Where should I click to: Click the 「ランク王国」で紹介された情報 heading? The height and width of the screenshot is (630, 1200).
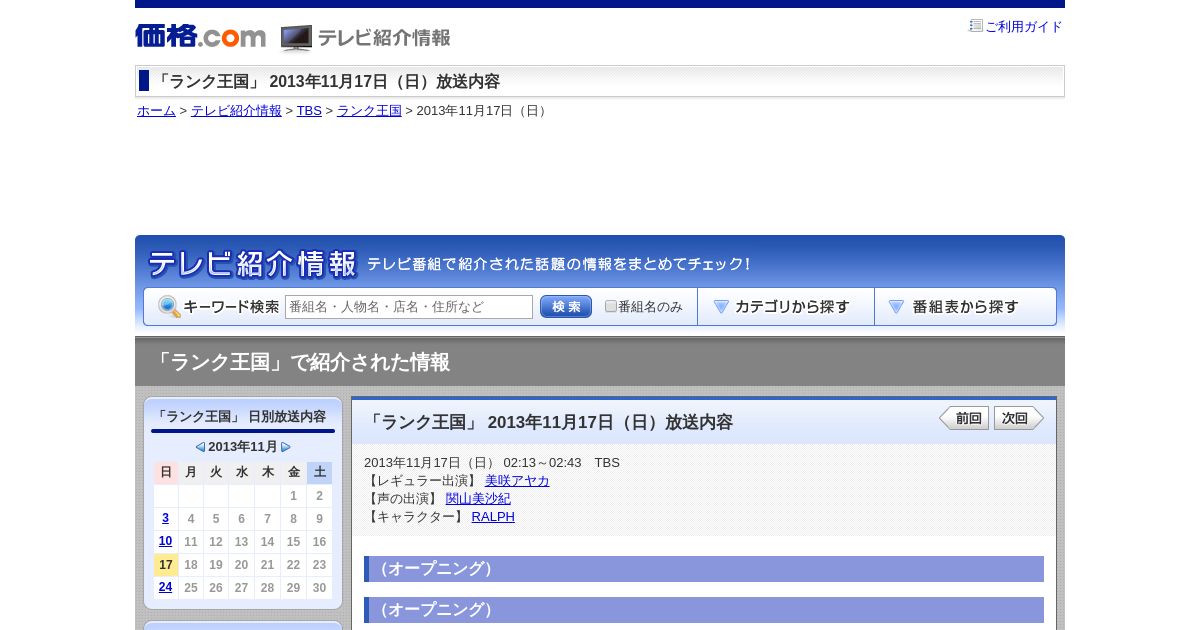point(300,362)
